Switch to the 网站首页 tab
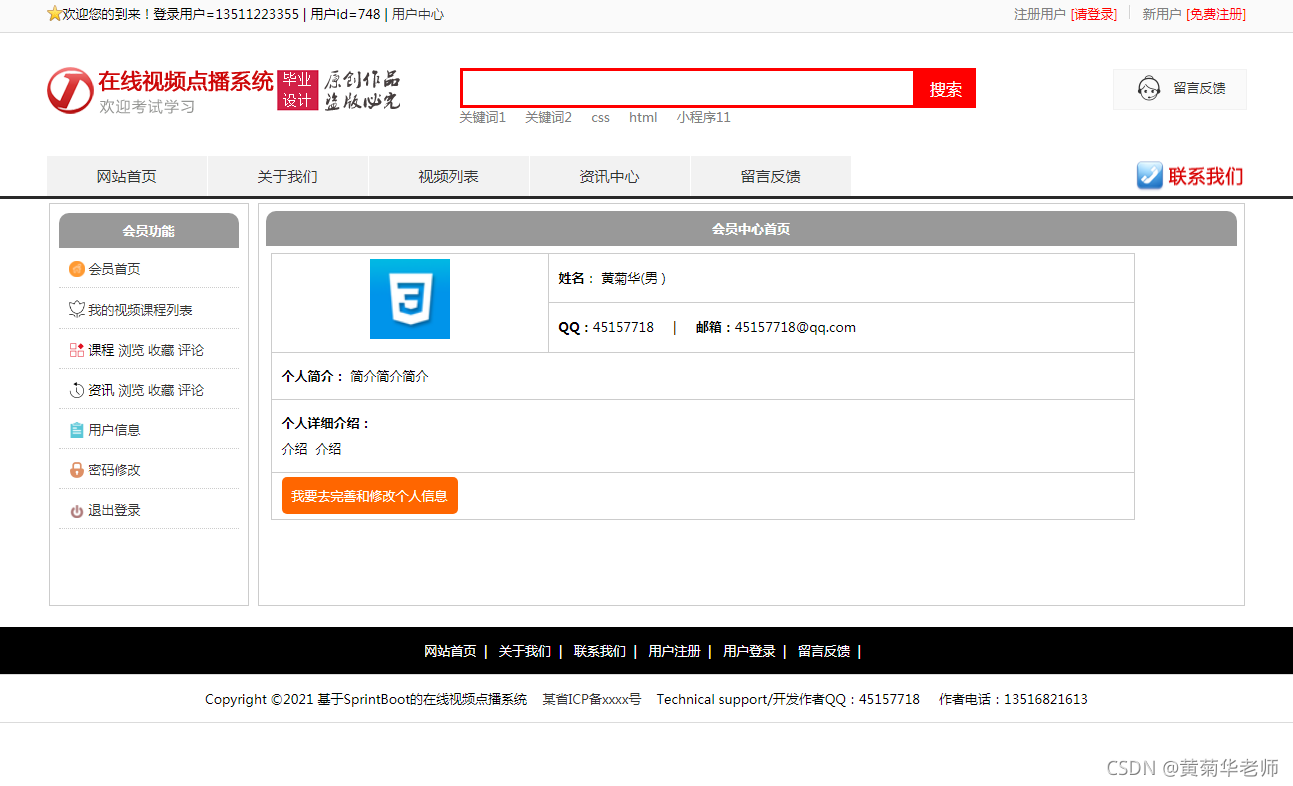 point(127,176)
